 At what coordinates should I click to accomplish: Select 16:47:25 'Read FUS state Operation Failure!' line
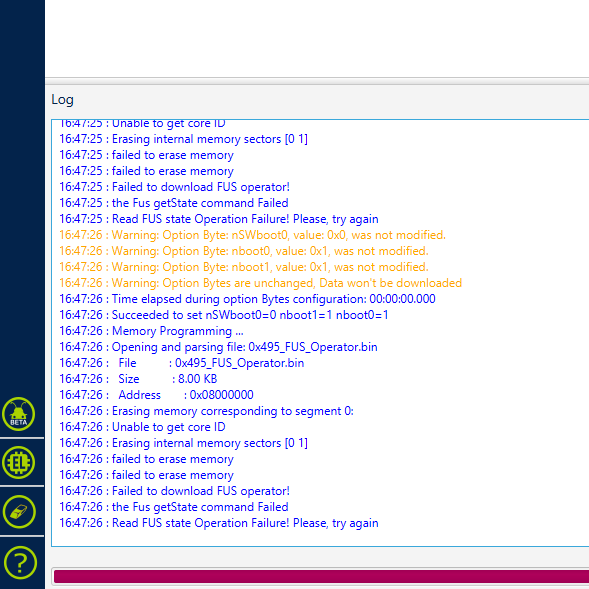point(219,219)
